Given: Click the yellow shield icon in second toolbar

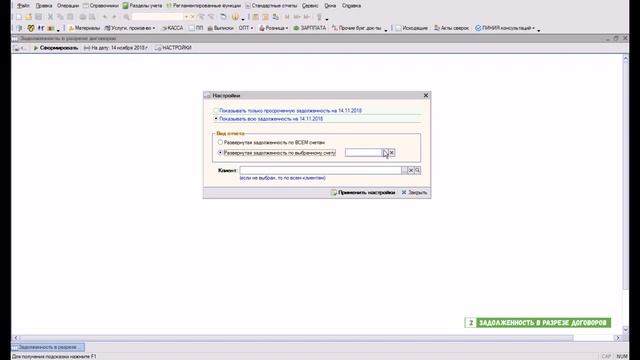Looking at the screenshot, I should (31, 28).
